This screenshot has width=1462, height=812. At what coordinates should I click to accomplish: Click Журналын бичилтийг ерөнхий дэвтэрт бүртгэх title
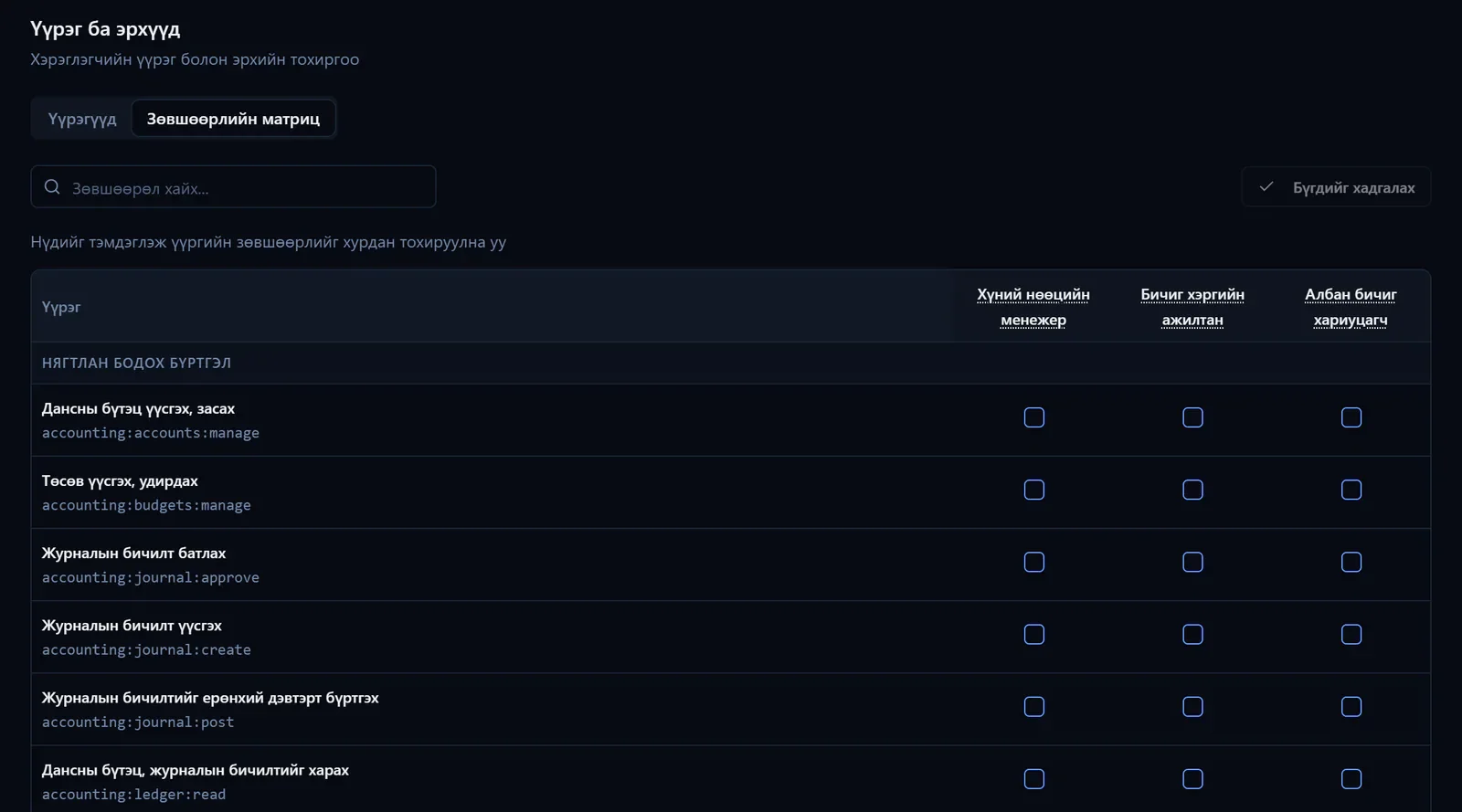tap(210, 697)
